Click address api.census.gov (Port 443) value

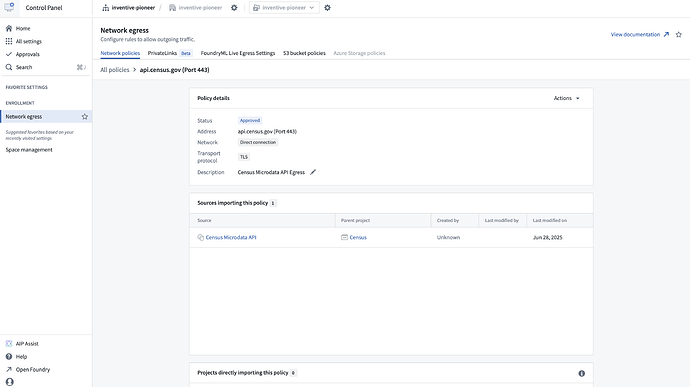click(x=267, y=131)
